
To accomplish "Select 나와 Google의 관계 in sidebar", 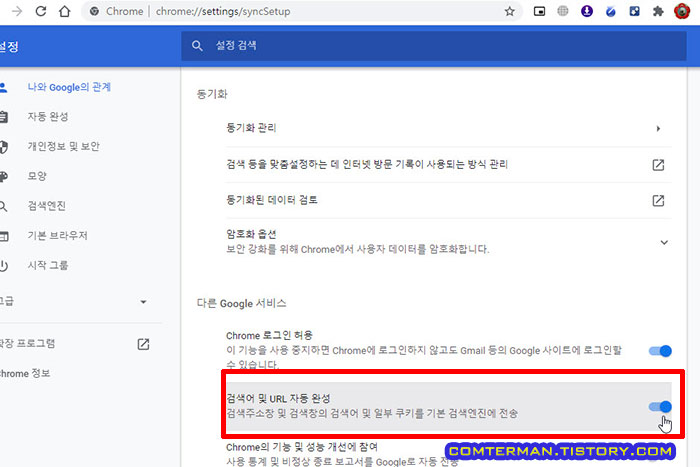I will [69, 87].
